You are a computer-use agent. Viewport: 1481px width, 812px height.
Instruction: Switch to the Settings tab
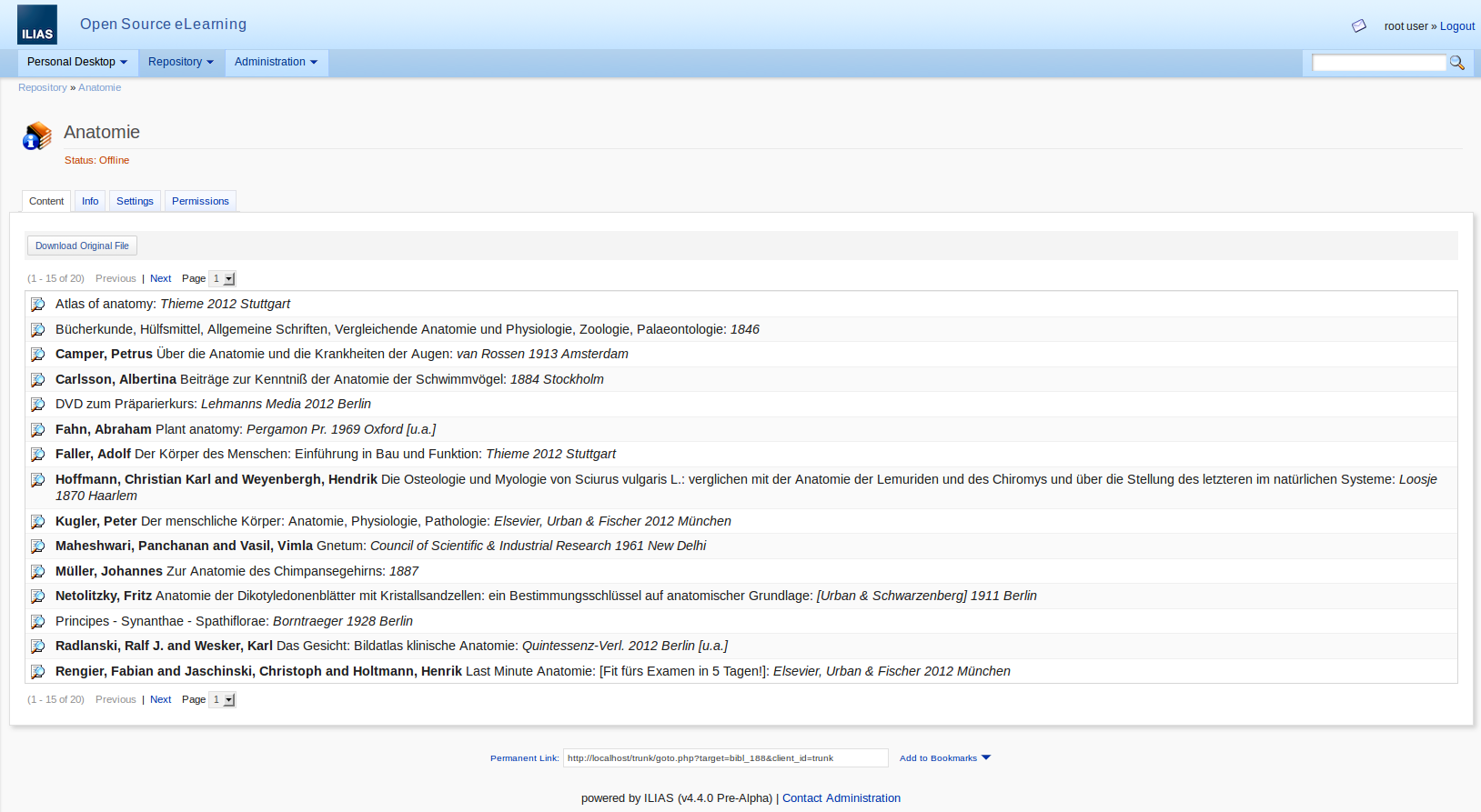click(x=135, y=201)
